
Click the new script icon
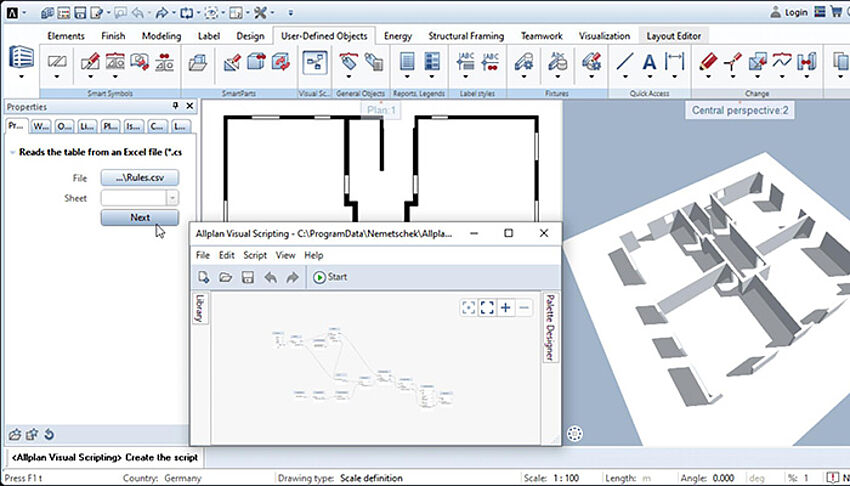(204, 277)
